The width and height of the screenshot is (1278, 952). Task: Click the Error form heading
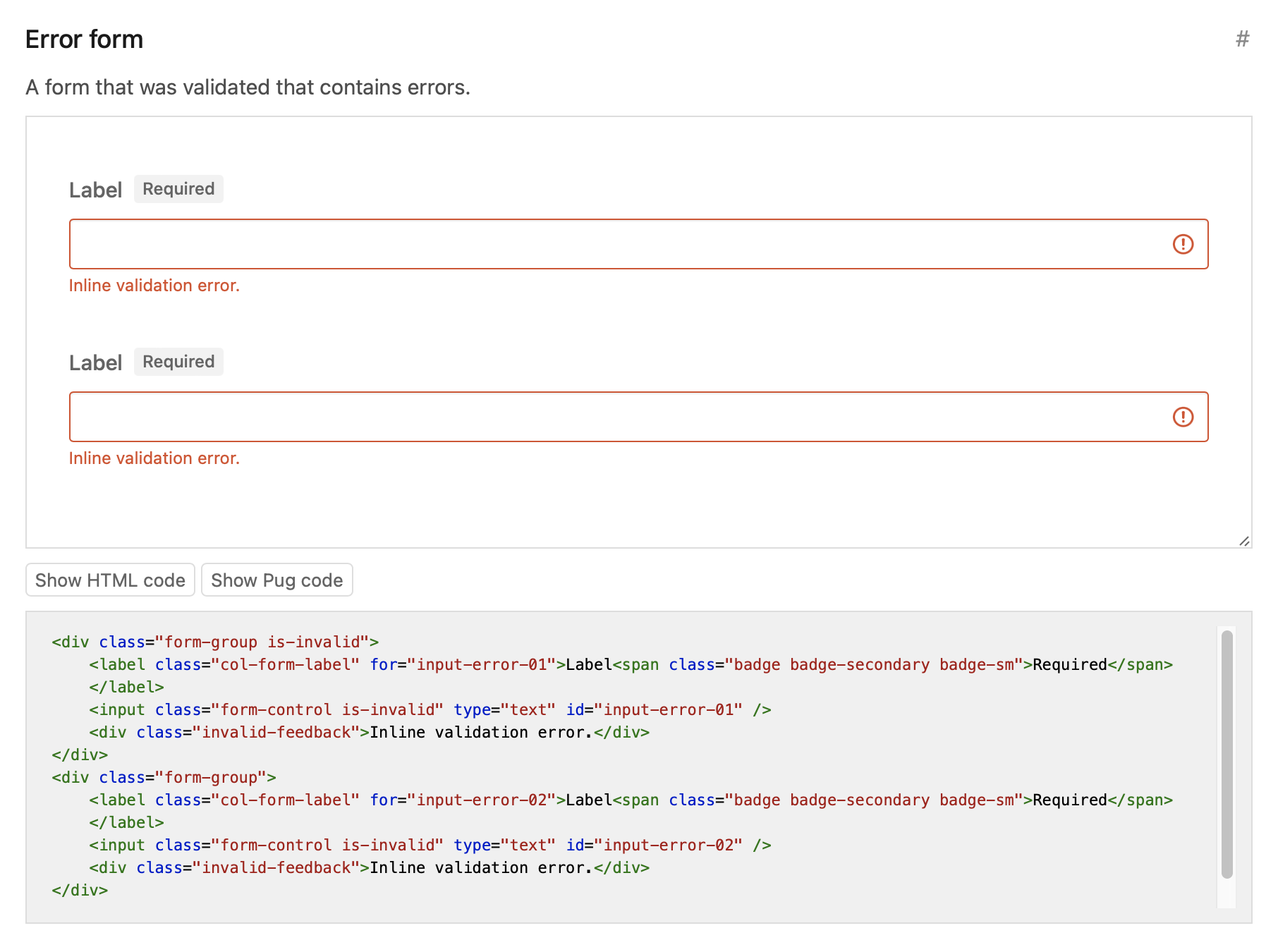pos(83,40)
